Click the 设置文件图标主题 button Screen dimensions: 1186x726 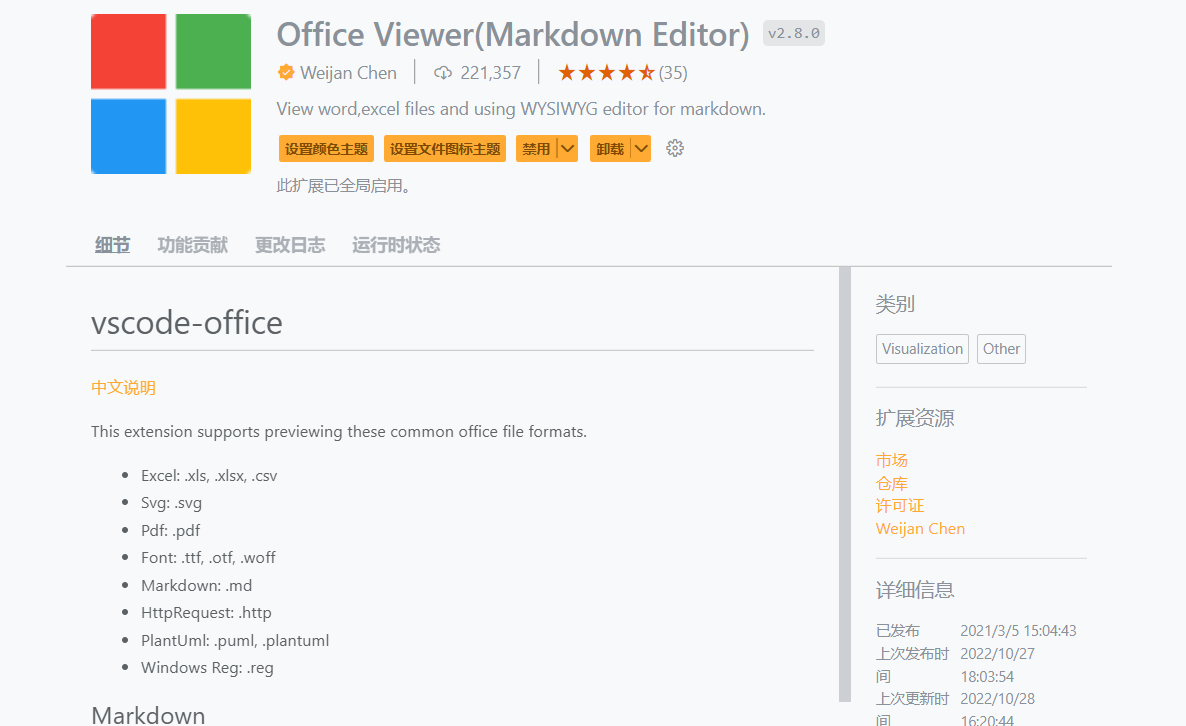point(445,149)
